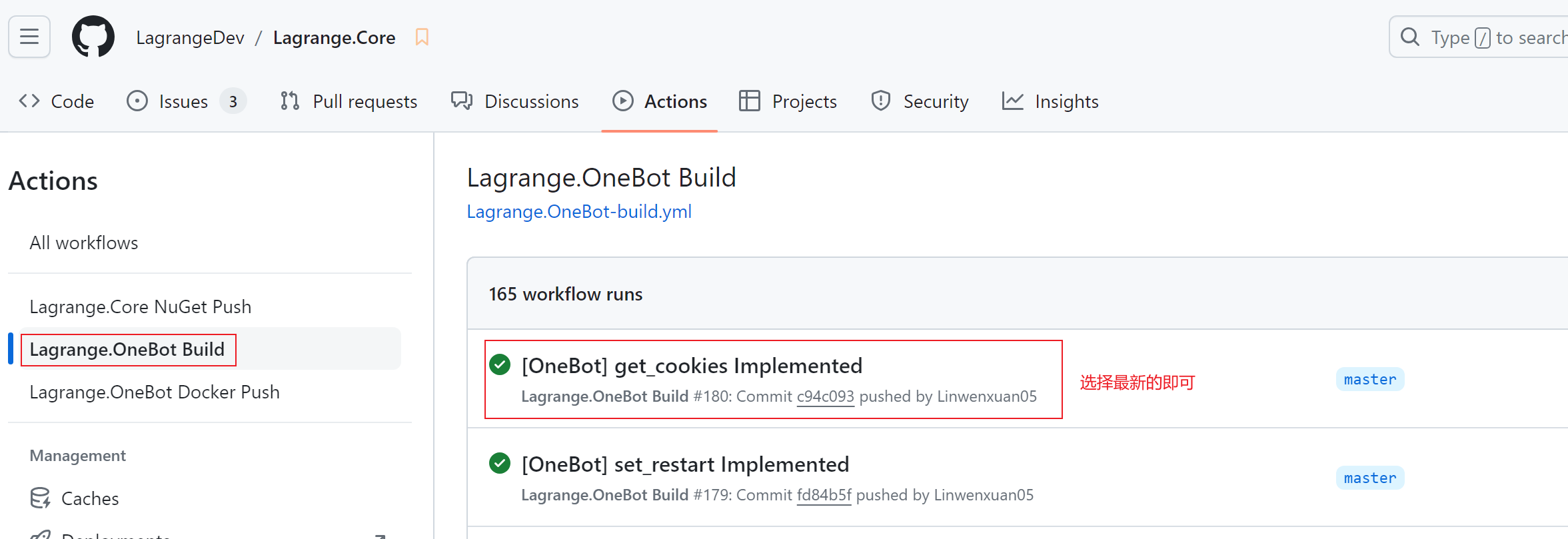Click the green success icon for set_restart run

pos(500,464)
